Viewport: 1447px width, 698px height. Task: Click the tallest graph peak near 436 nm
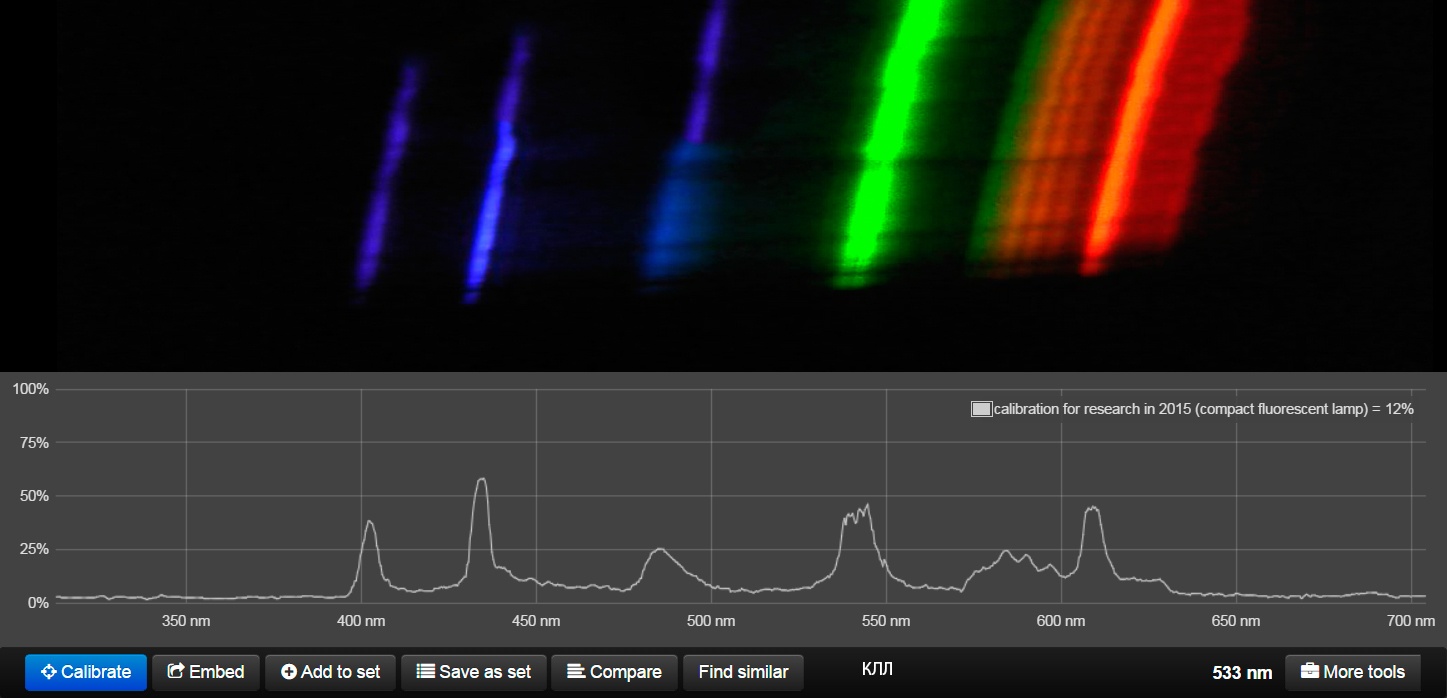click(x=482, y=480)
